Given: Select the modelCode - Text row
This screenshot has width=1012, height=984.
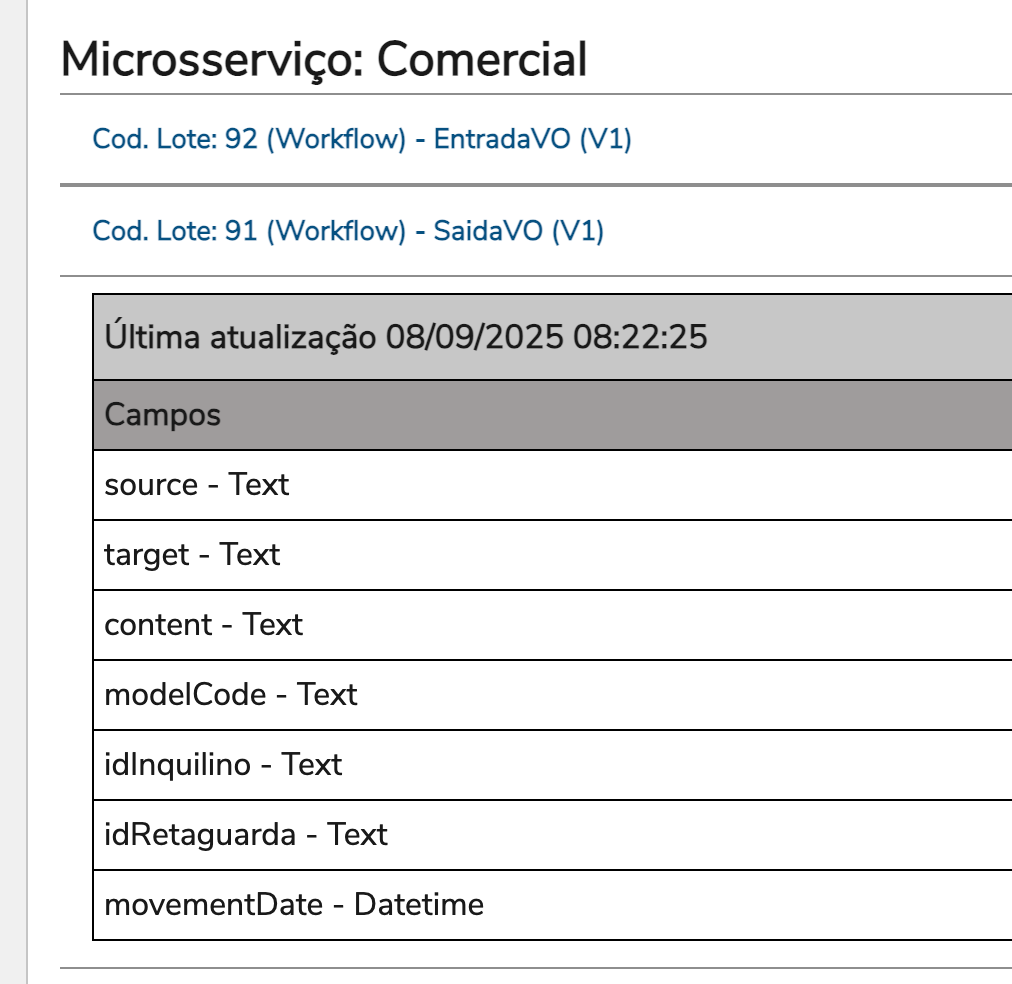Looking at the screenshot, I should (x=230, y=695).
